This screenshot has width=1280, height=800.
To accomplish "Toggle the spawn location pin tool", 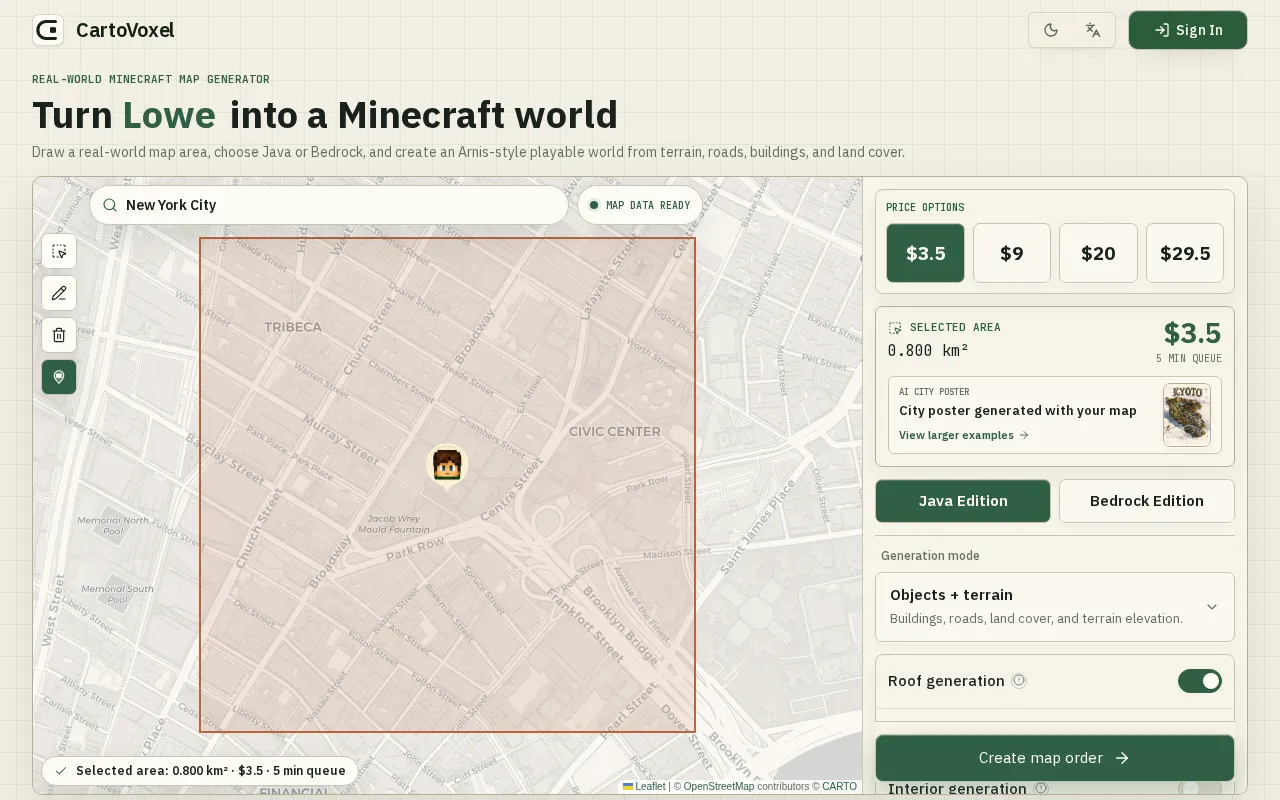I will [59, 377].
